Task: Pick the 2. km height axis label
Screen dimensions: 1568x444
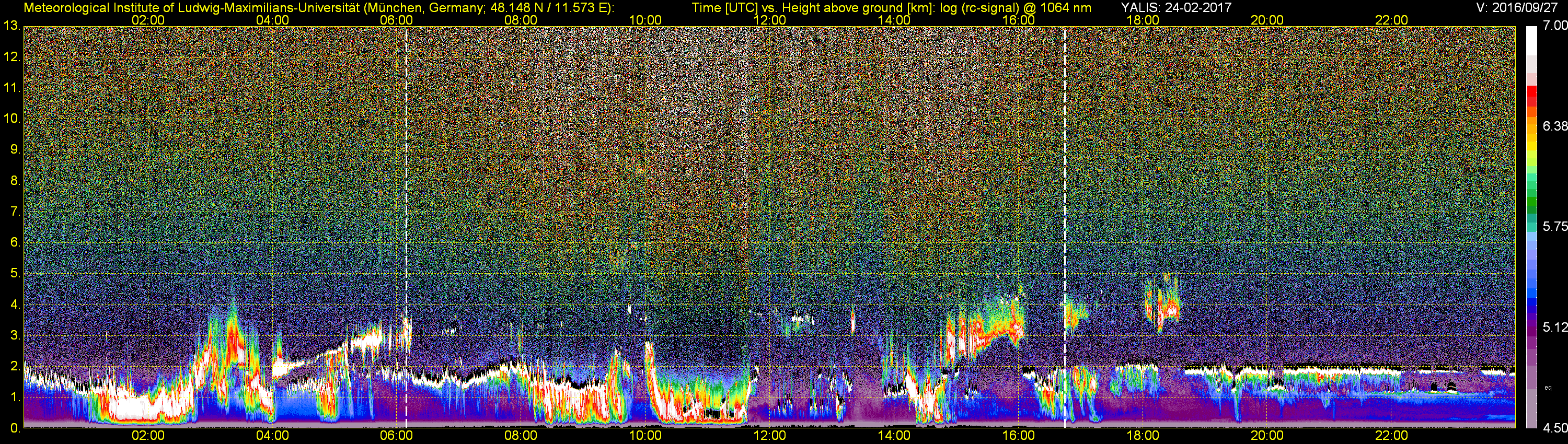Action: 15,366
